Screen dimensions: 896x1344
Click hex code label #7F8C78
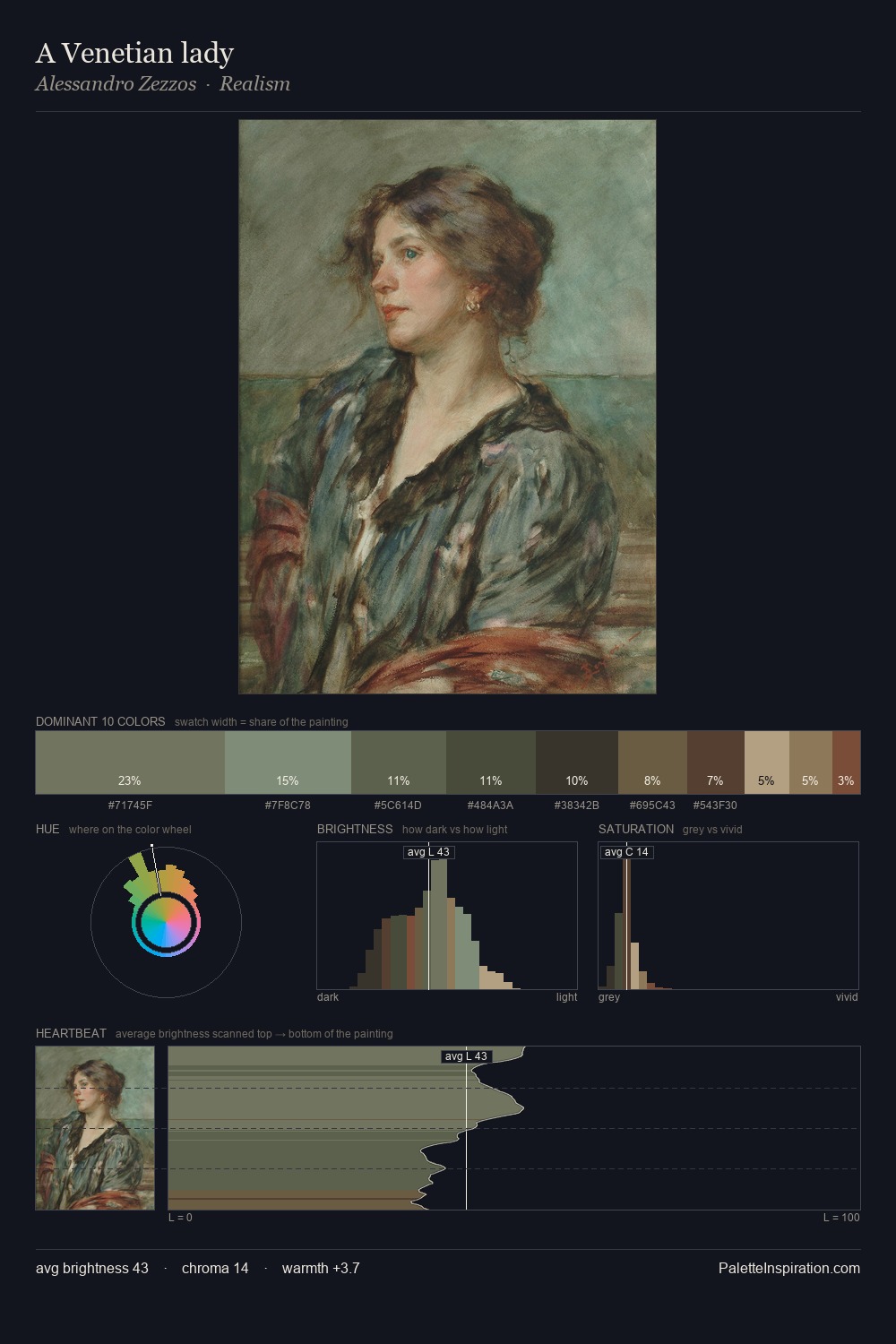(288, 806)
